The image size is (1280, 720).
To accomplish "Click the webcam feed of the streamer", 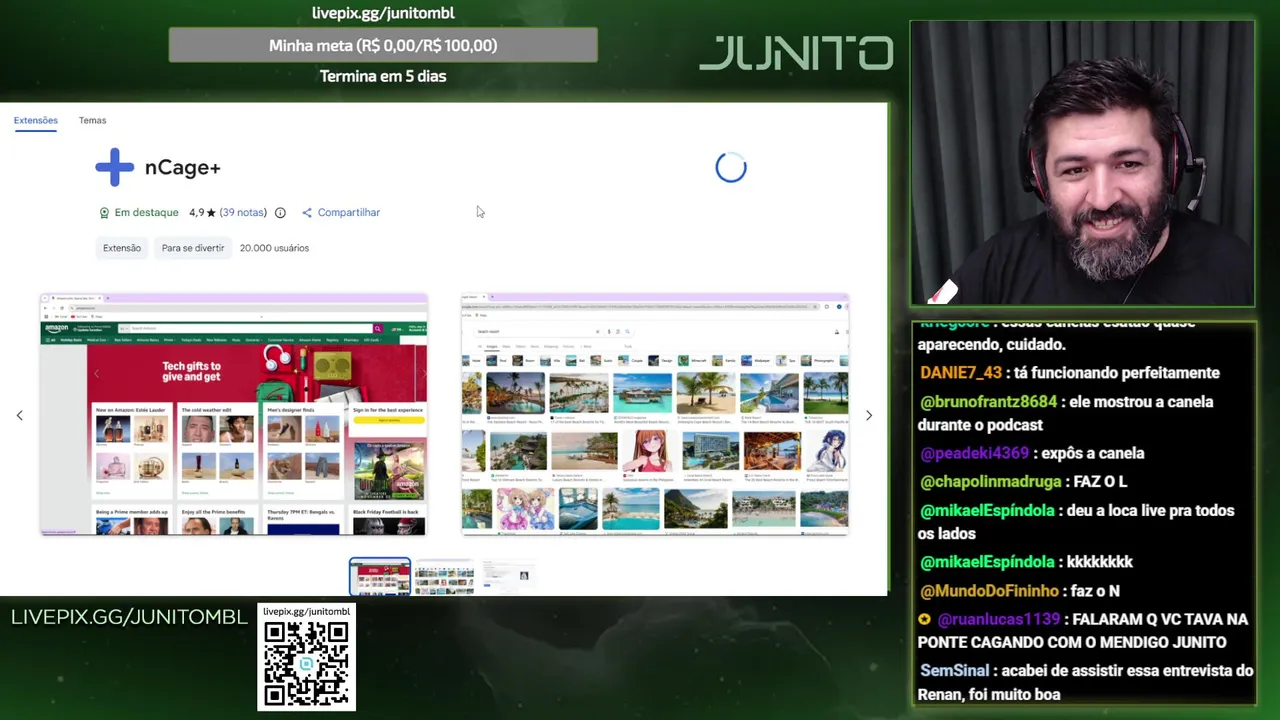I will pyautogui.click(x=1083, y=163).
